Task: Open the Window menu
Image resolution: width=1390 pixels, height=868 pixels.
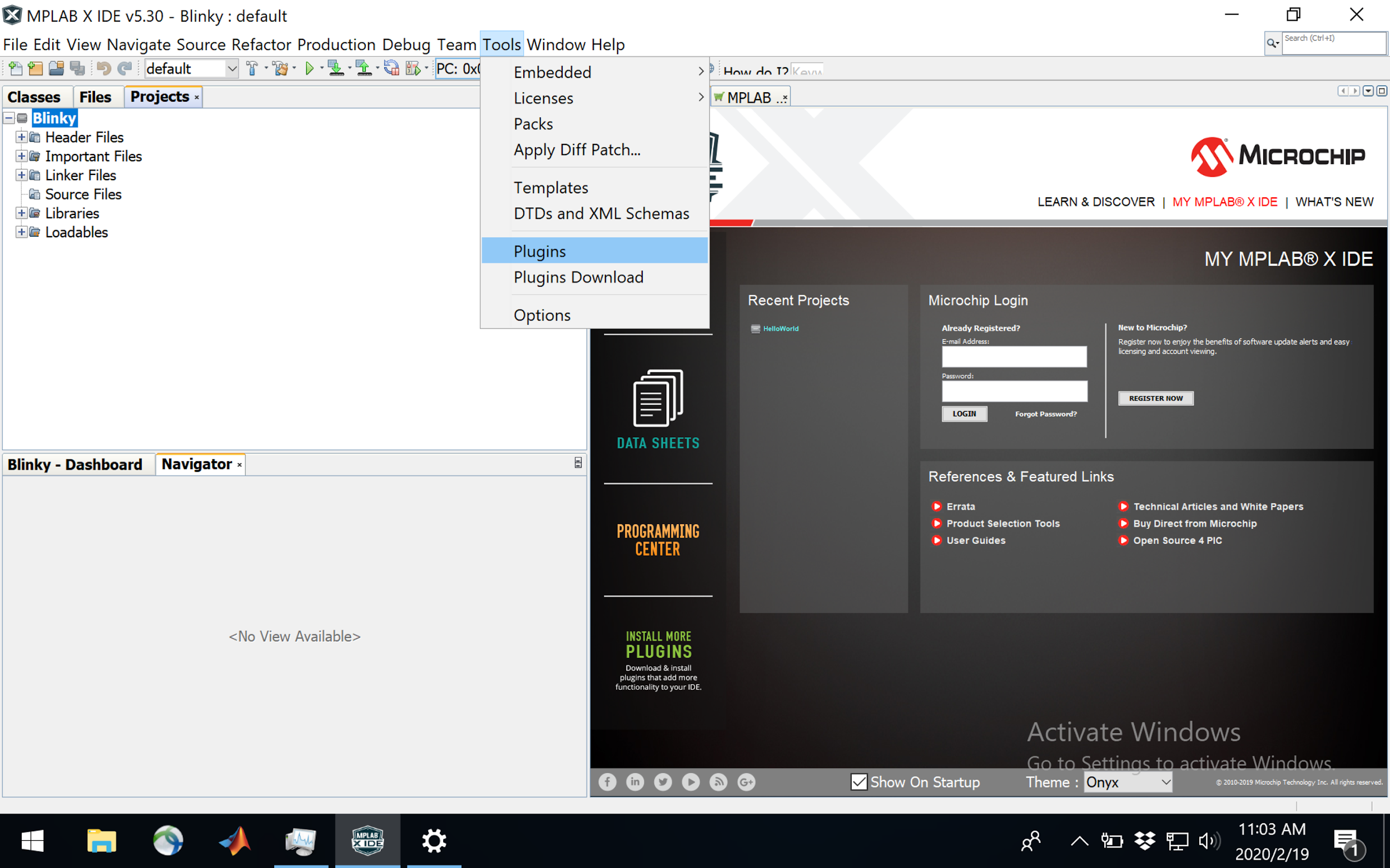Action: click(556, 44)
